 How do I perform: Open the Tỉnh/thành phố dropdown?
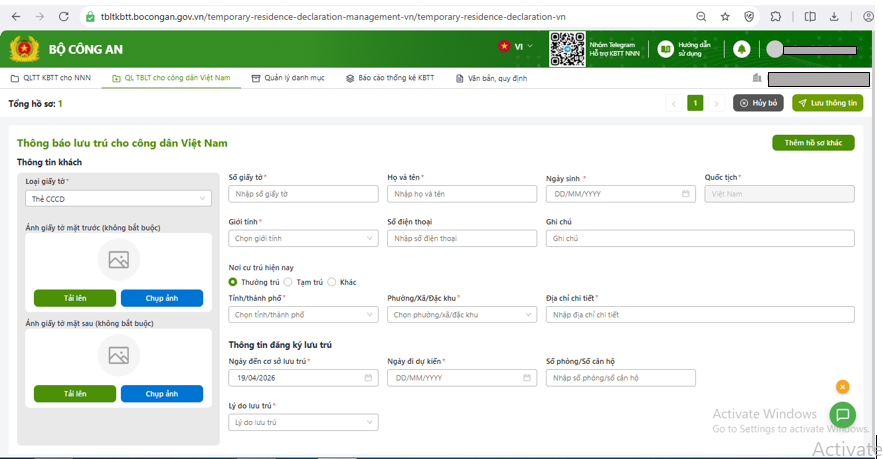[x=303, y=314]
